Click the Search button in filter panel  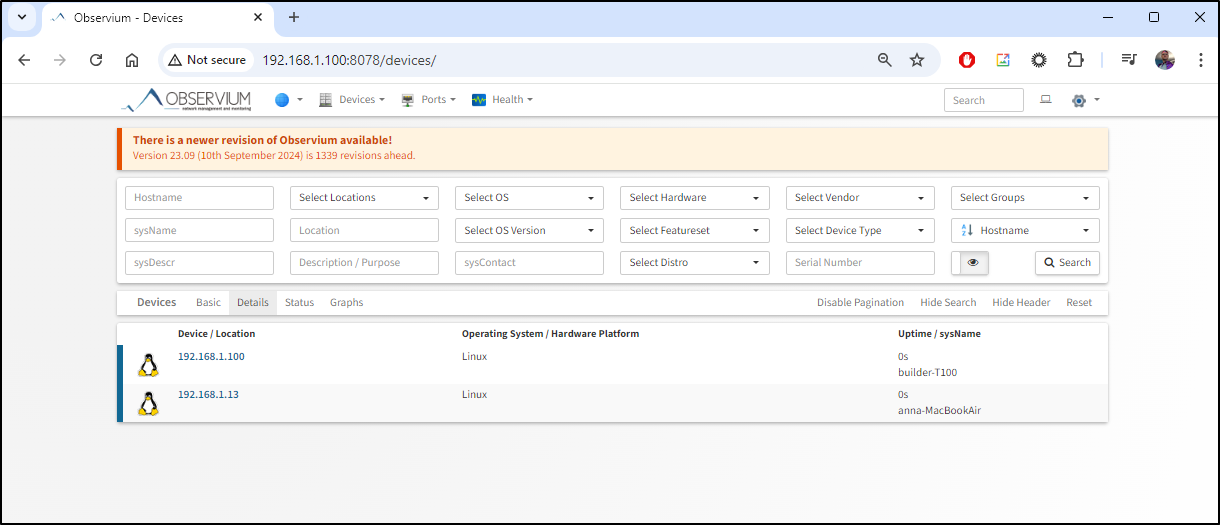(1067, 262)
